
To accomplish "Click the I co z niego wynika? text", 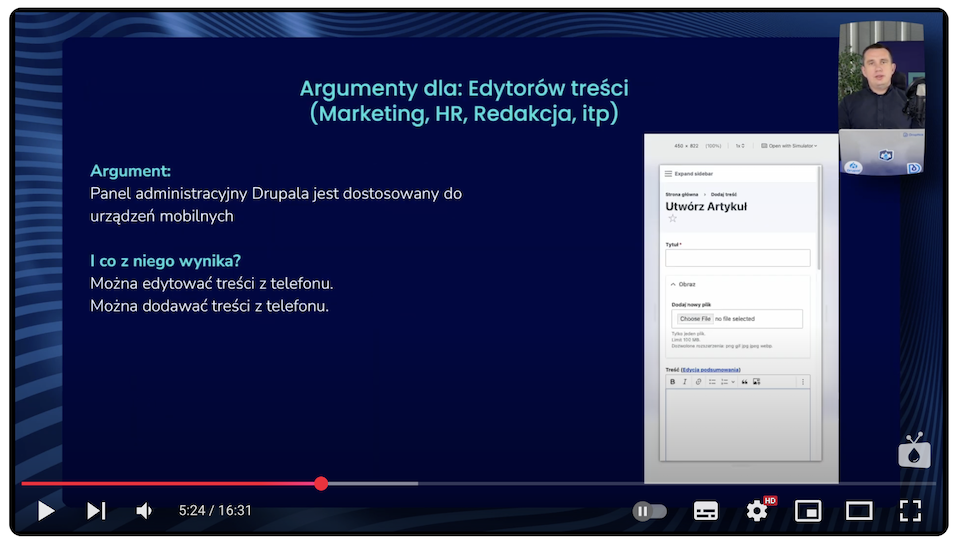I will 165,261.
